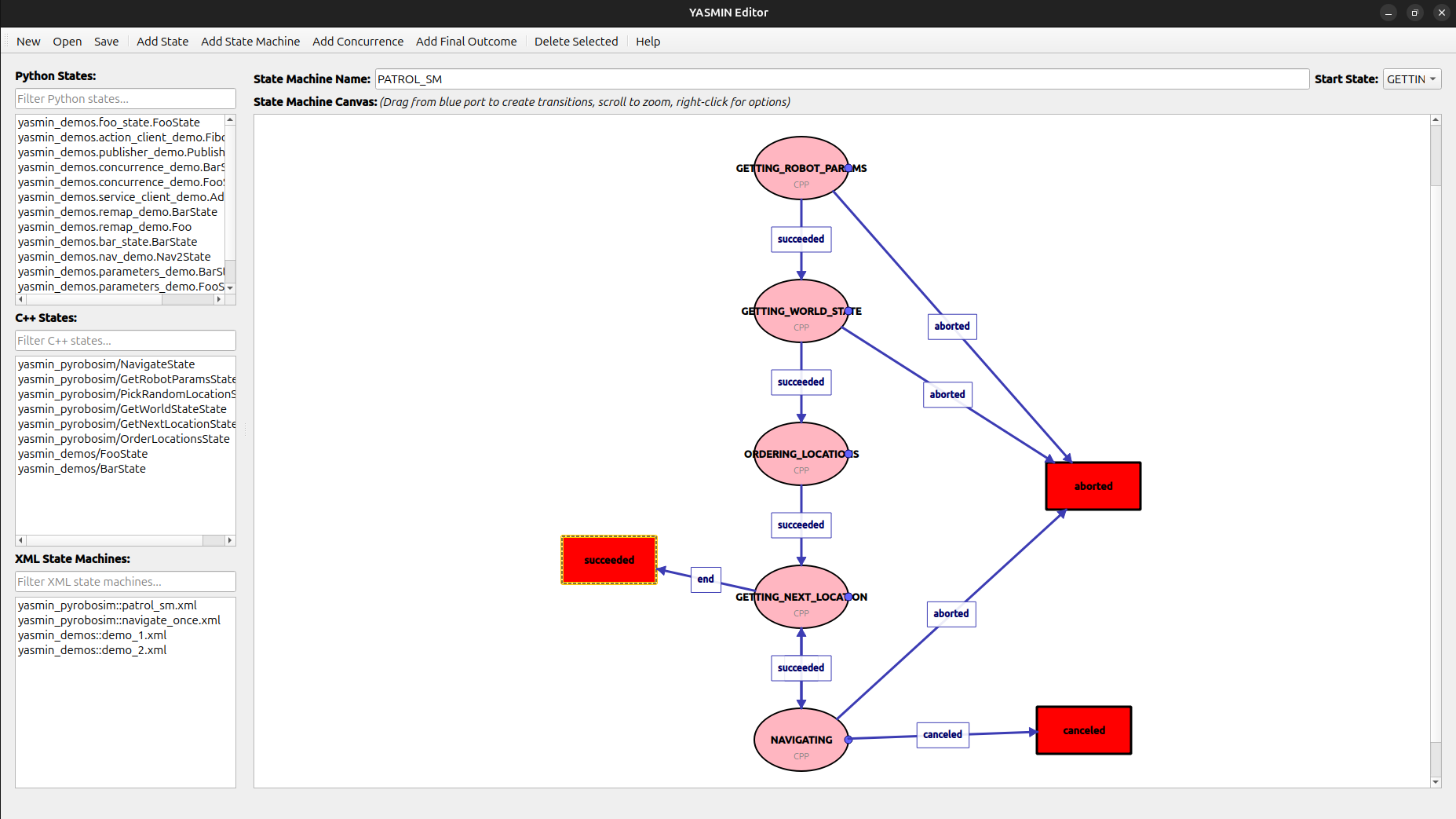This screenshot has width=1456, height=819.
Task: Click the Add Final Outcome button
Action: (466, 41)
